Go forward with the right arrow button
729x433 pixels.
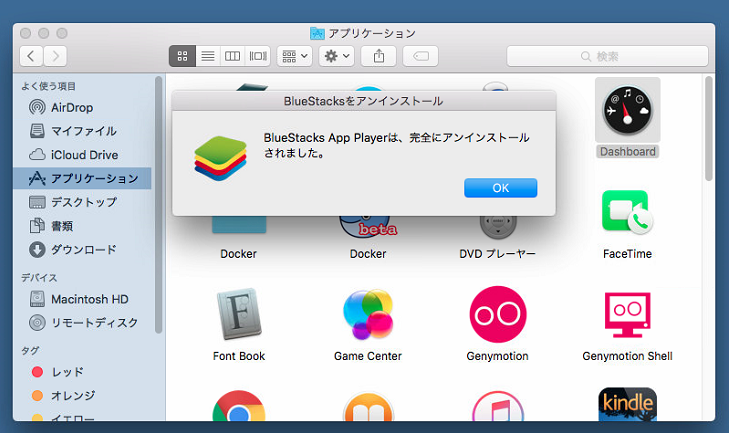[55, 56]
